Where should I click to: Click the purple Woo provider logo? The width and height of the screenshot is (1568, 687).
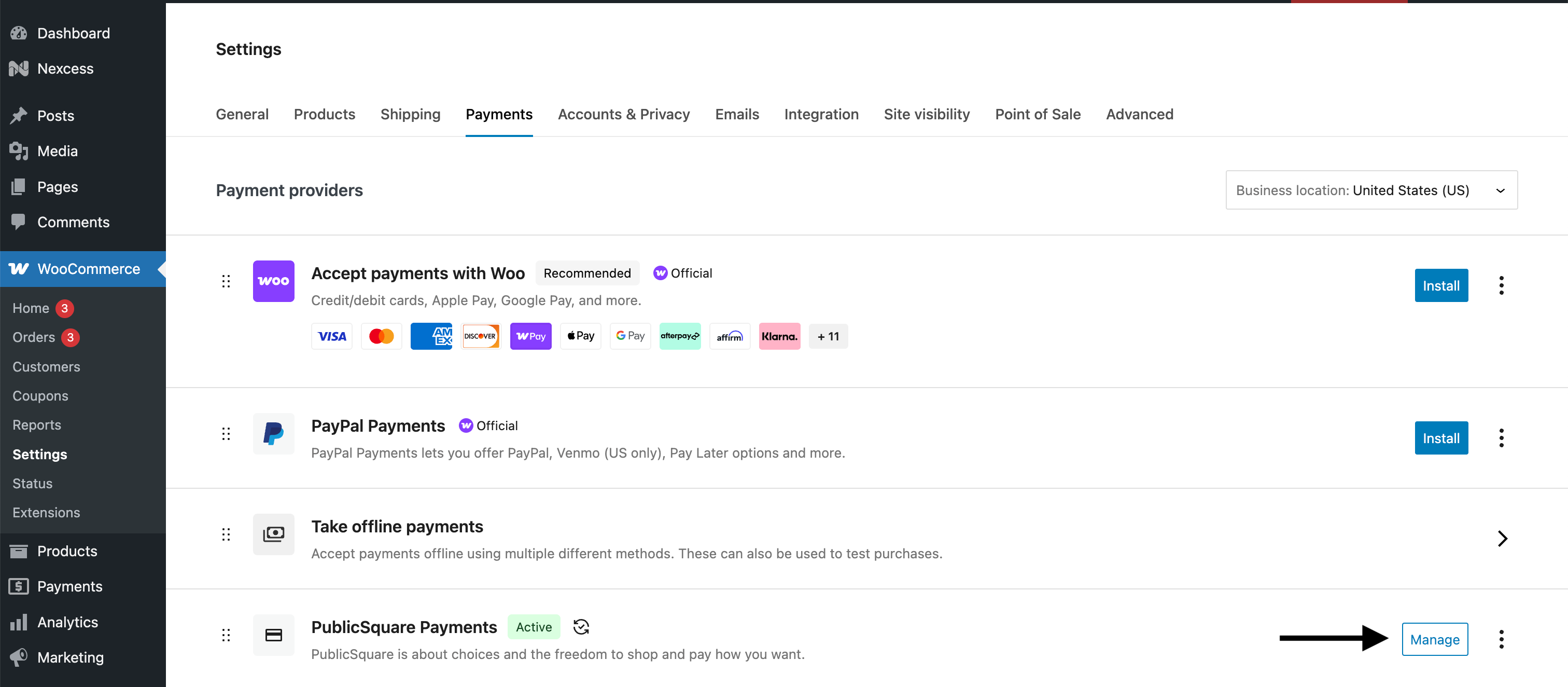[273, 281]
